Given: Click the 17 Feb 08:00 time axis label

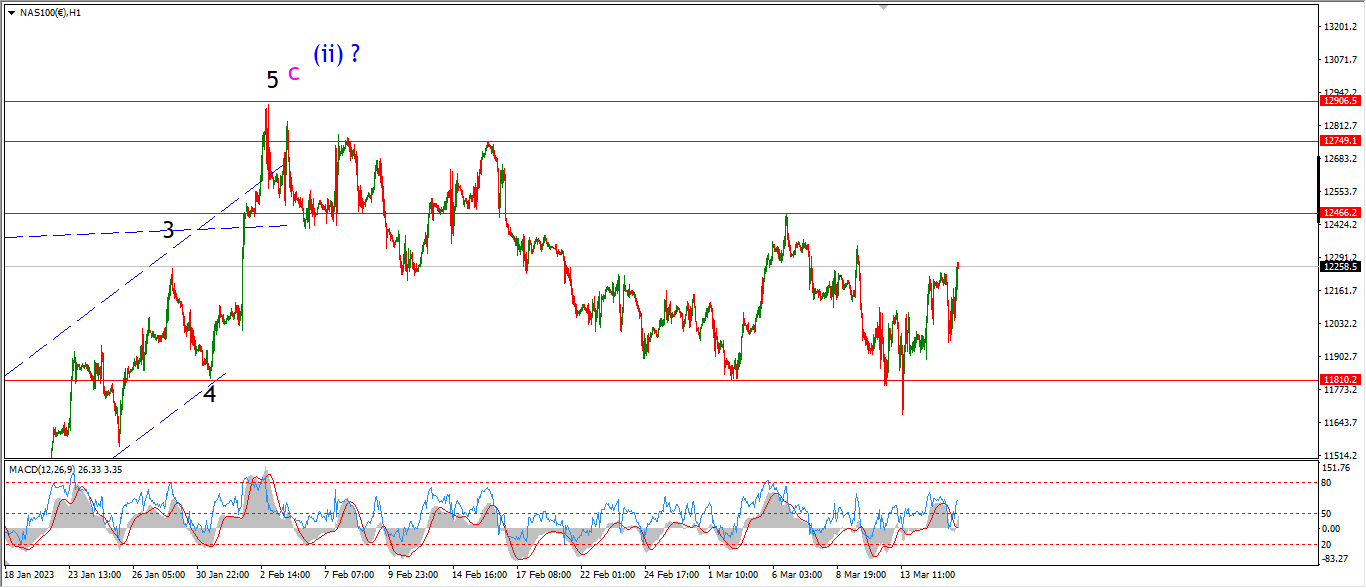Looking at the screenshot, I should [x=542, y=575].
